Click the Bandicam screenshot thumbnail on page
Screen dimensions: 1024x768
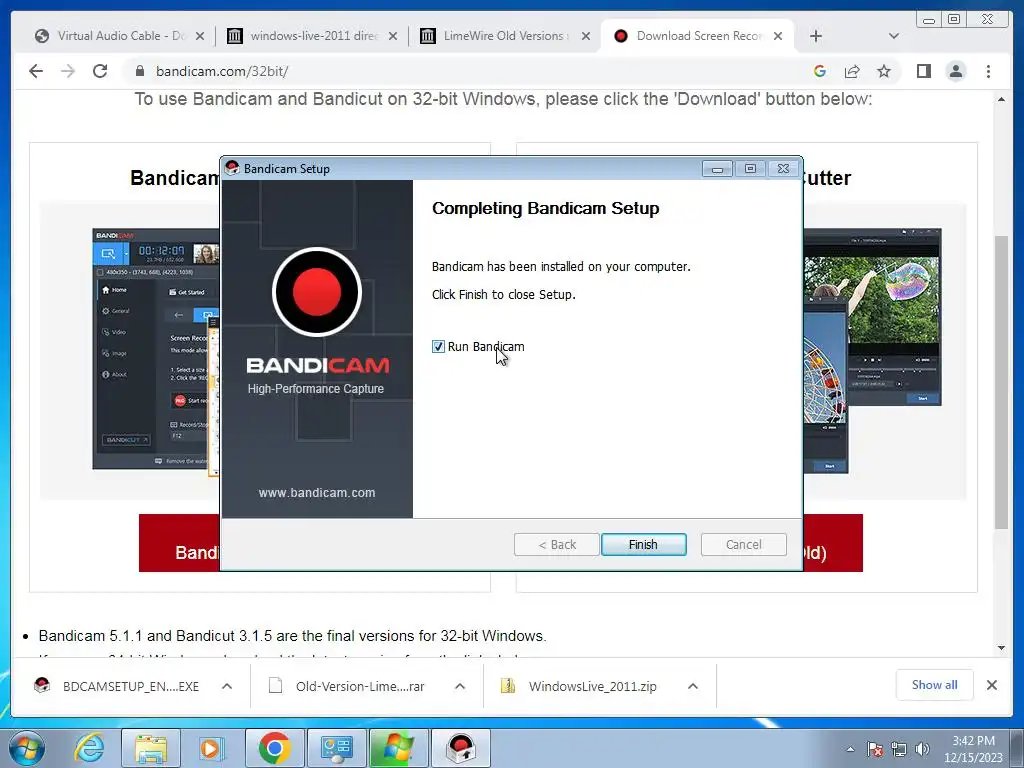click(156, 349)
